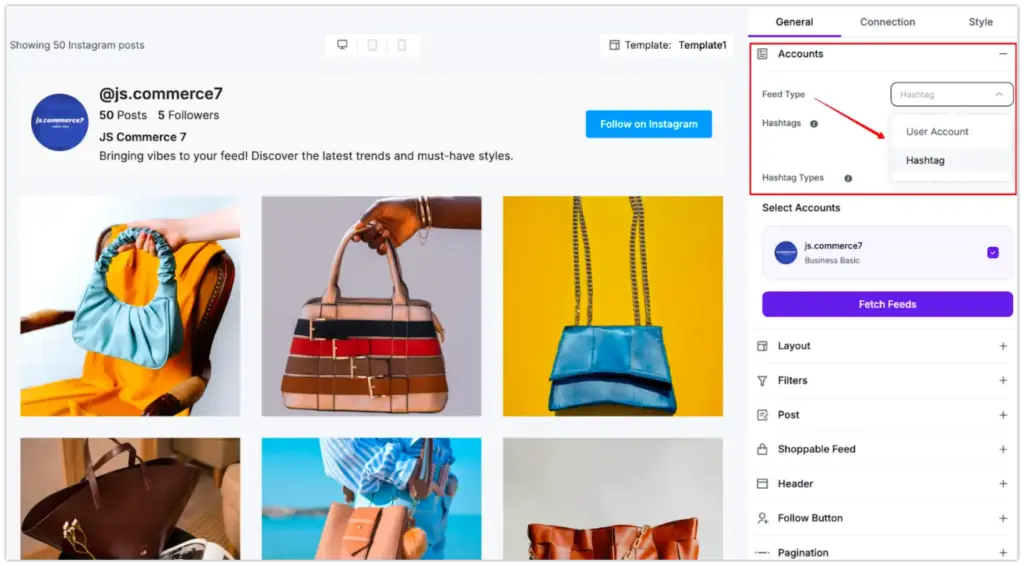Expand the Filters section
Viewport: 1024px width, 566px height.
[x=1003, y=381]
